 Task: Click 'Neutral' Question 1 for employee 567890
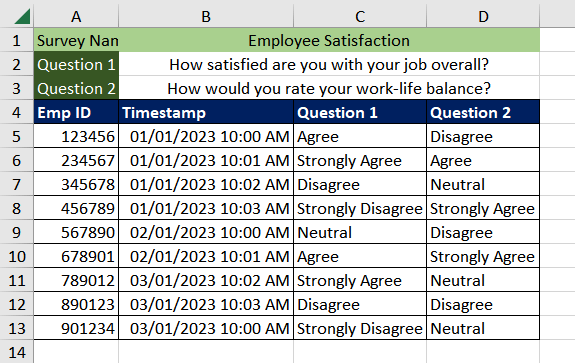(360, 232)
